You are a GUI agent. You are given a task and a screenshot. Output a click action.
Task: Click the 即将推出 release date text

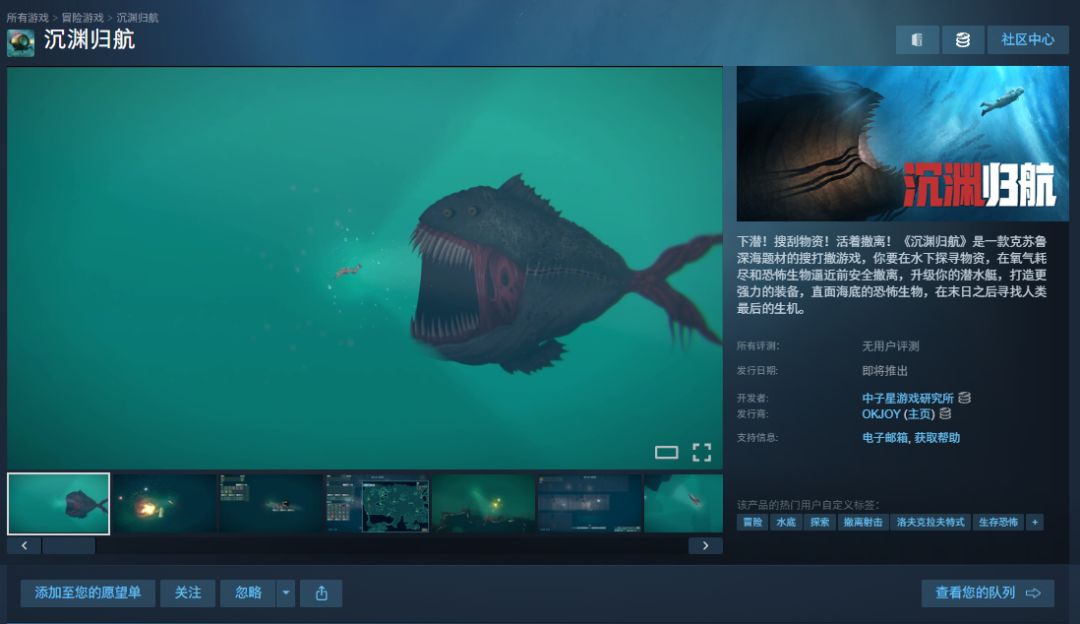tap(885, 371)
